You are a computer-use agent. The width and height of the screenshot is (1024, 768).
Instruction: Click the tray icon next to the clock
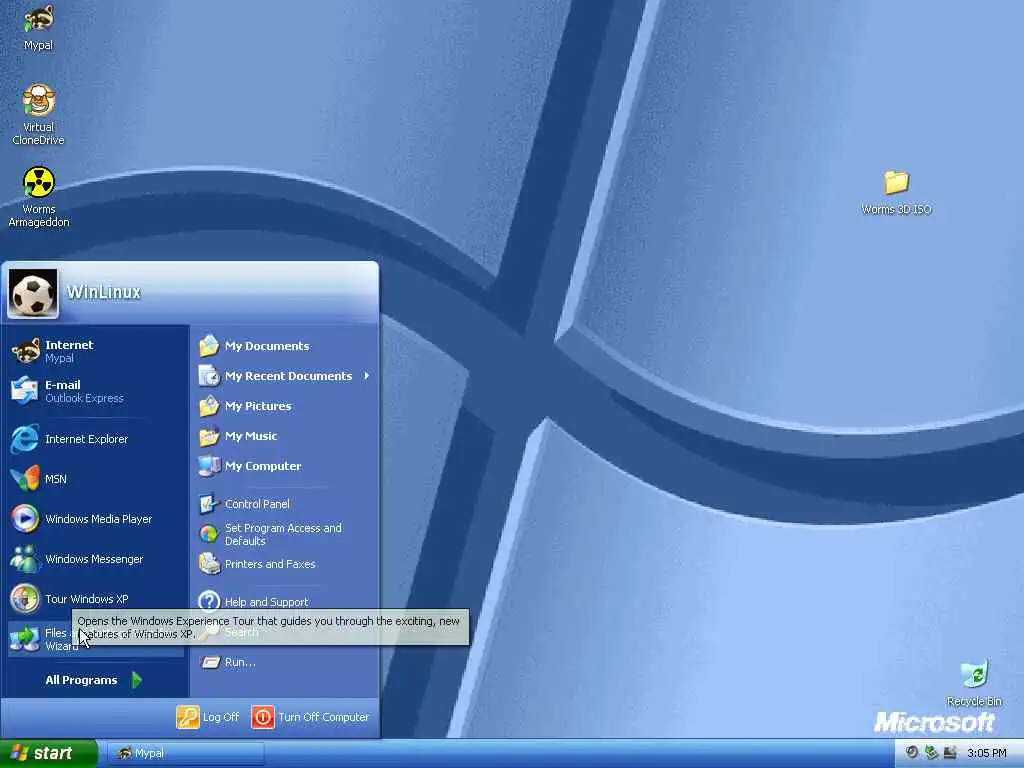pyautogui.click(x=950, y=753)
